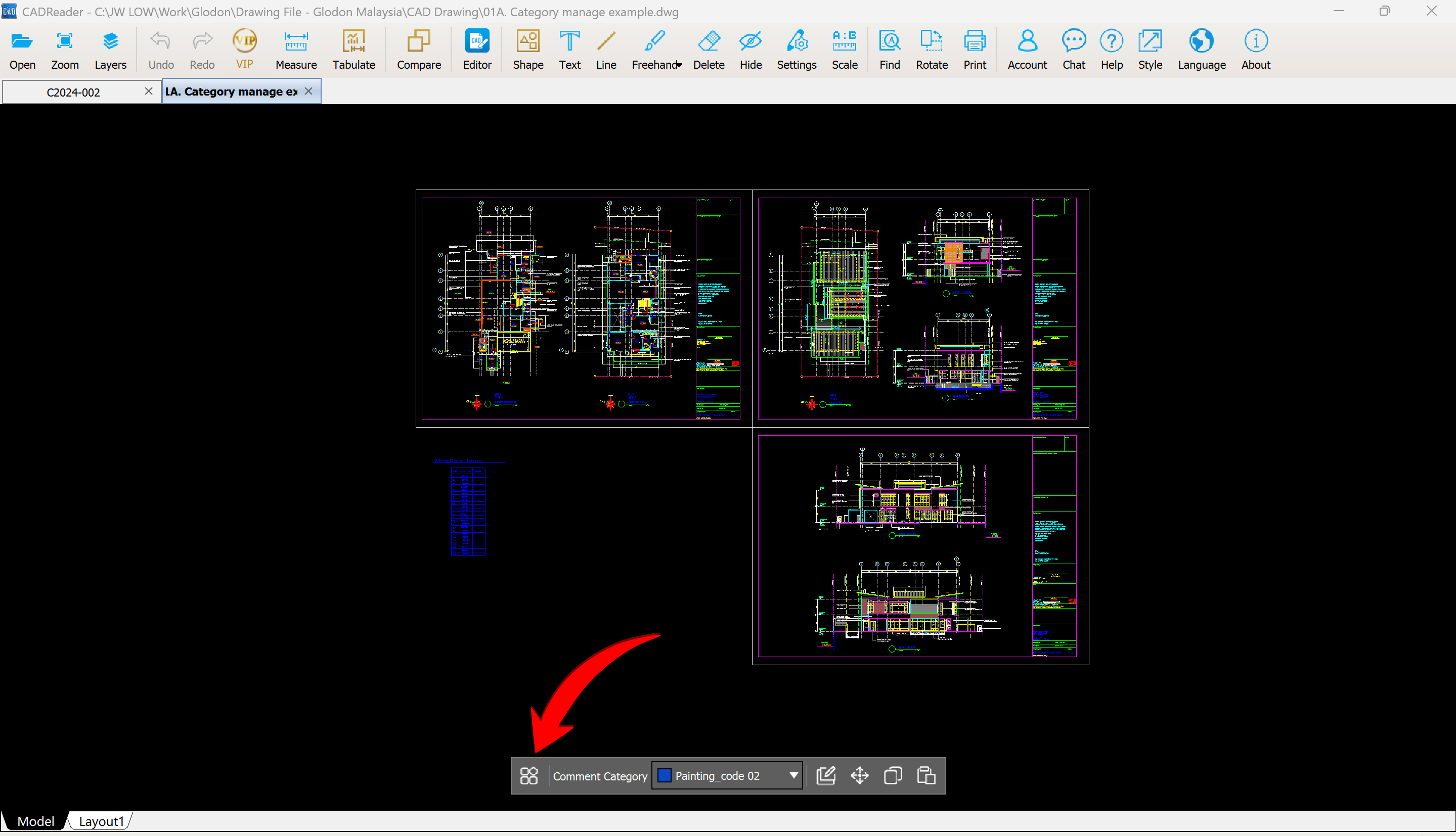Viewport: 1456px width, 836px height.
Task: Expand the Freehand tool dropdown arrow
Action: [679, 65]
